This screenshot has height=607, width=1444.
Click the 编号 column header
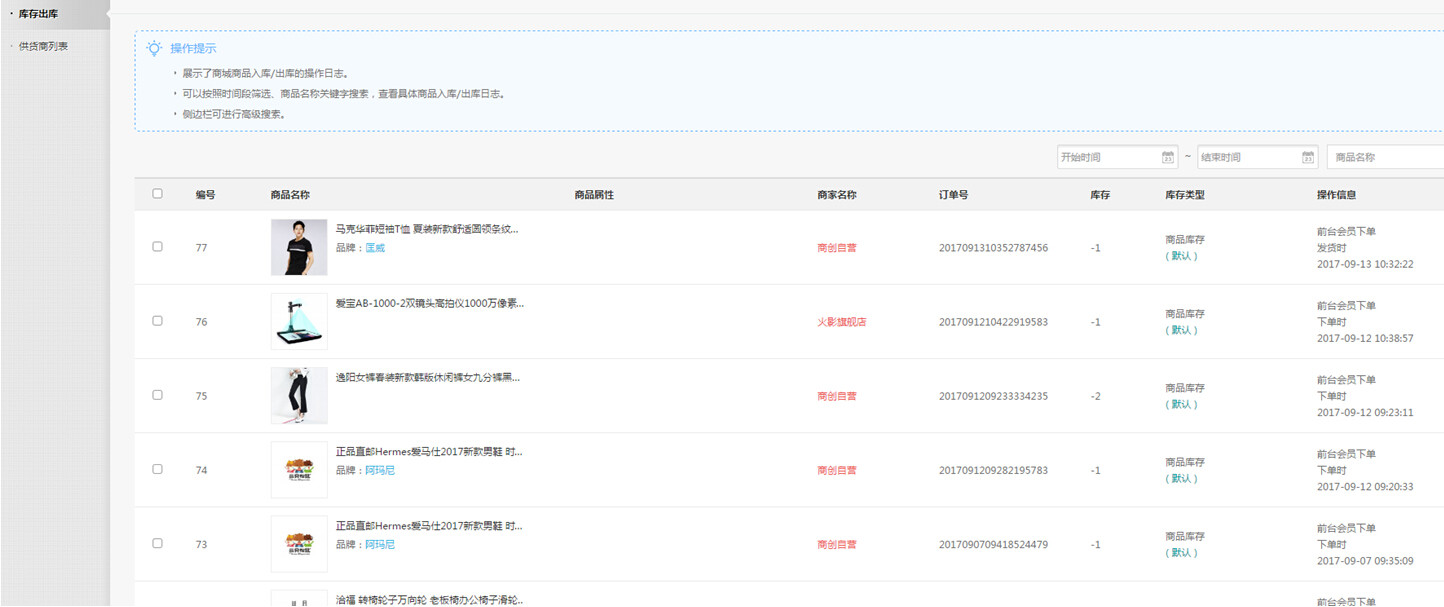point(205,195)
